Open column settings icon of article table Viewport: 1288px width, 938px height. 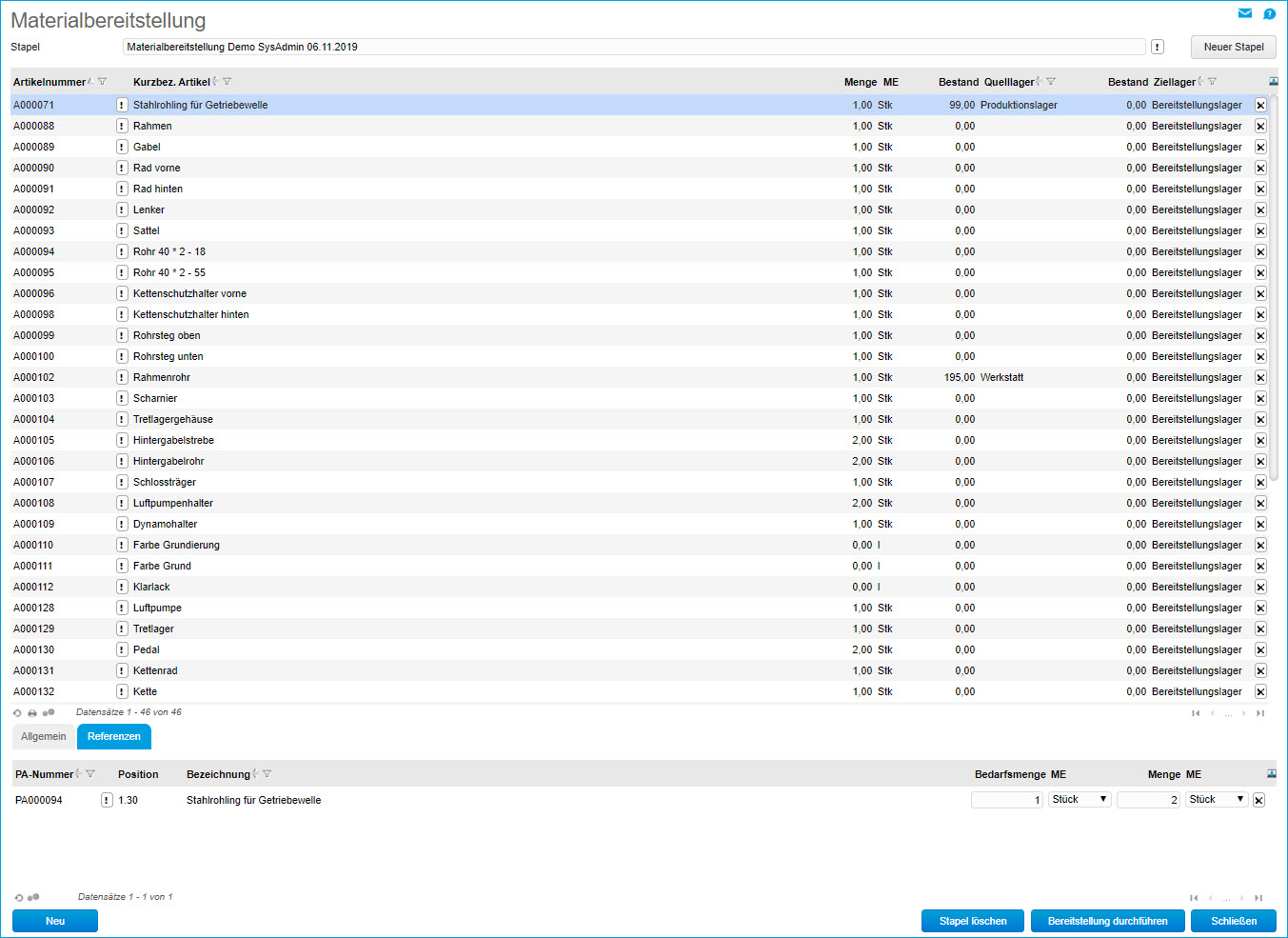point(1273,82)
